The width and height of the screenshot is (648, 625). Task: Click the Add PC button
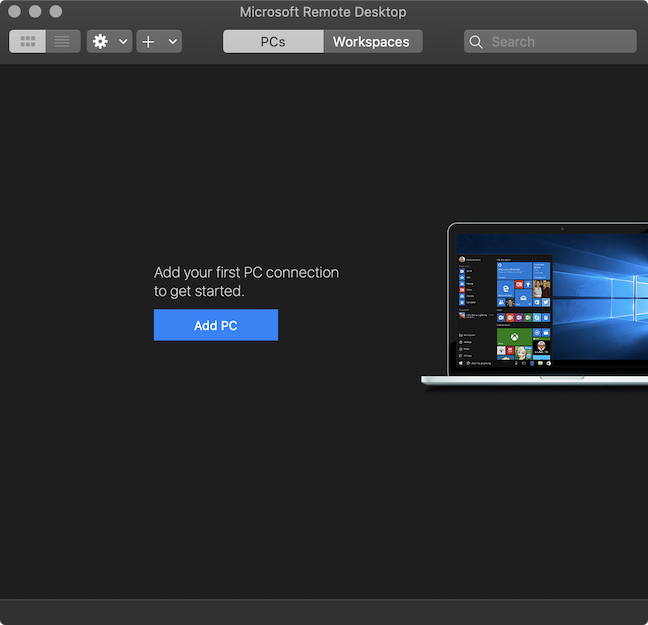[x=216, y=325]
